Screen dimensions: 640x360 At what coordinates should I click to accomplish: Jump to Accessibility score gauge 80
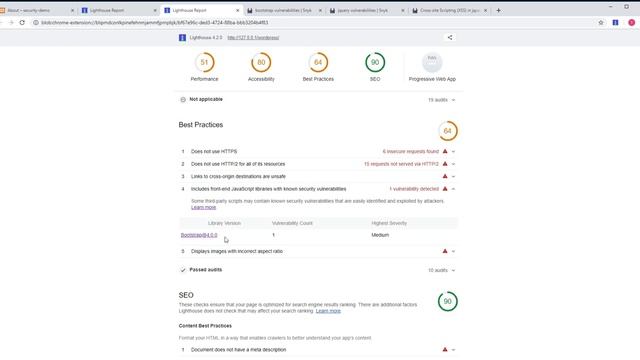tap(261, 62)
